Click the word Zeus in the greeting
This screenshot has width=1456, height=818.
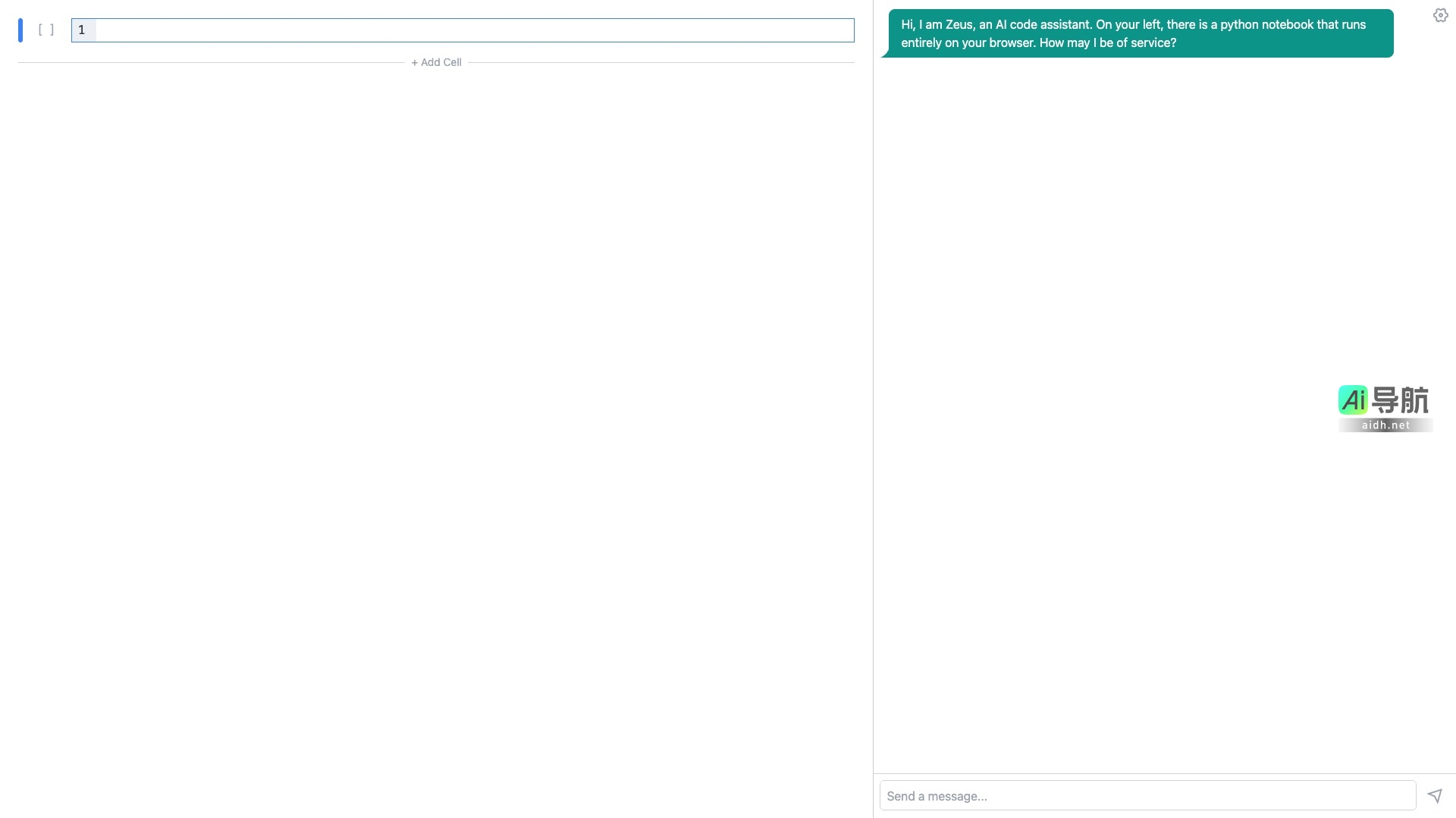(959, 25)
